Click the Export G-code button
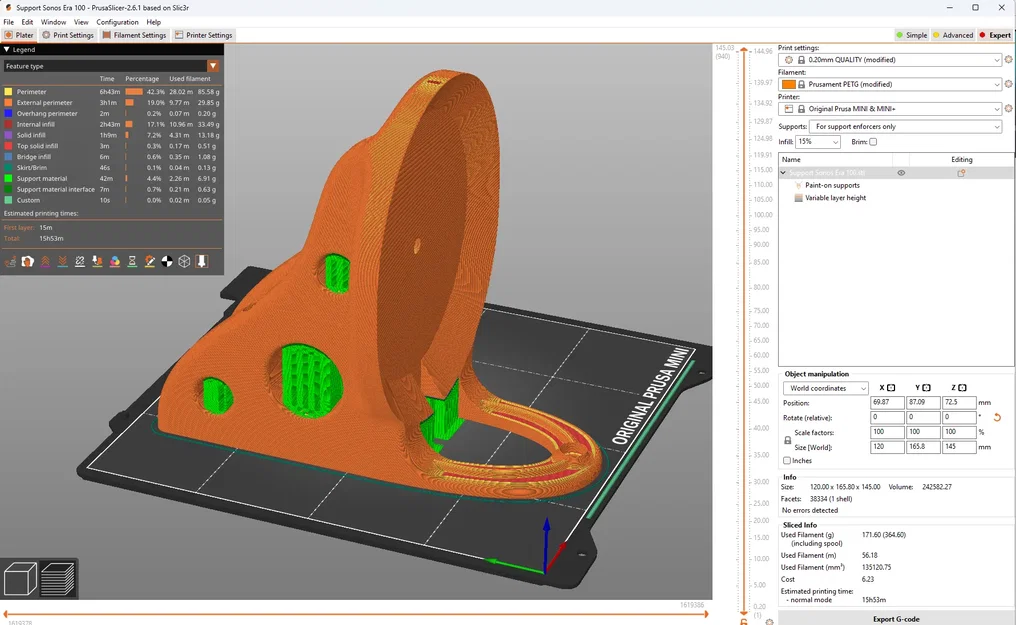 click(895, 619)
